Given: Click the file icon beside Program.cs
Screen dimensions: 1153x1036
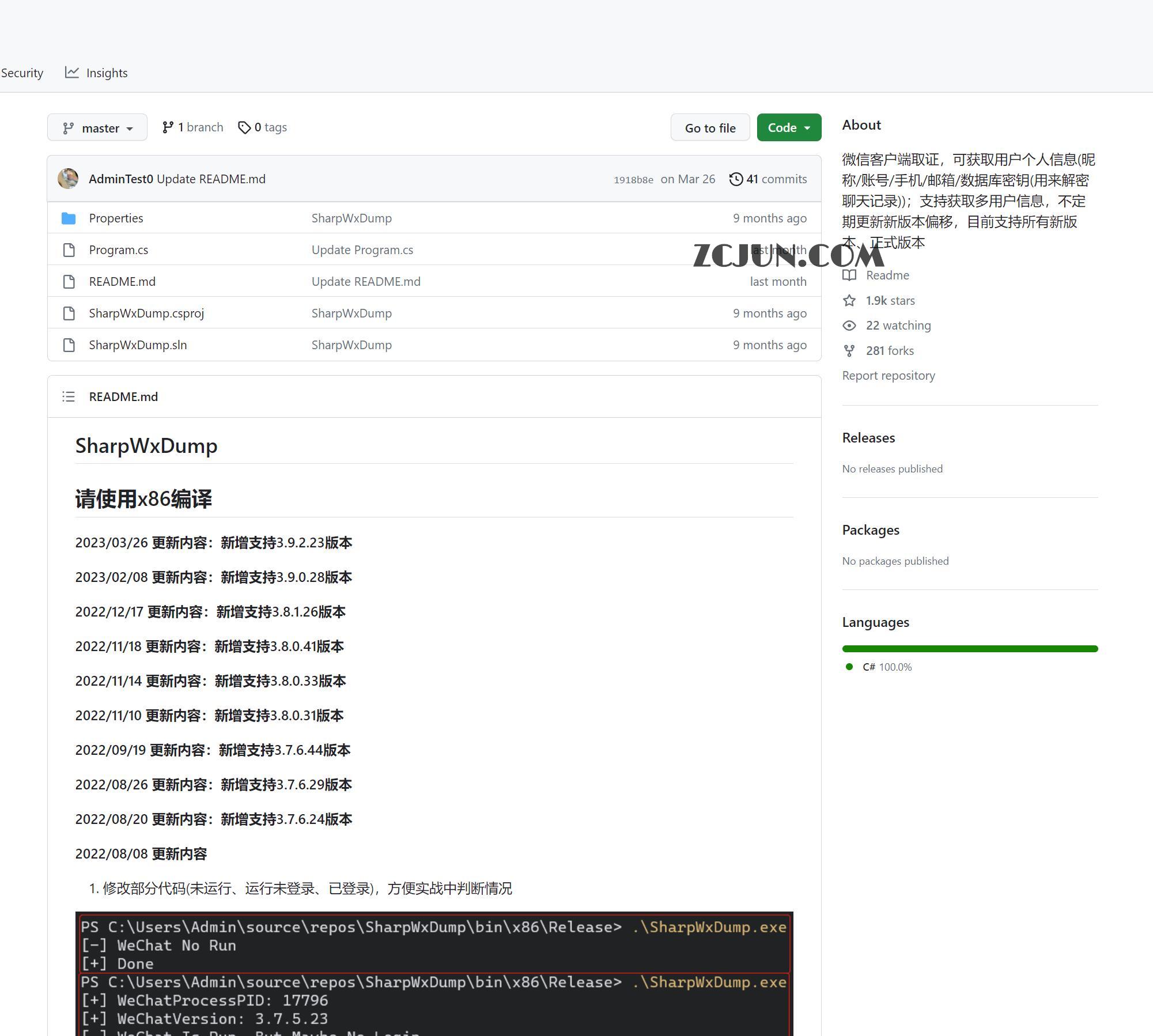Looking at the screenshot, I should (x=69, y=249).
